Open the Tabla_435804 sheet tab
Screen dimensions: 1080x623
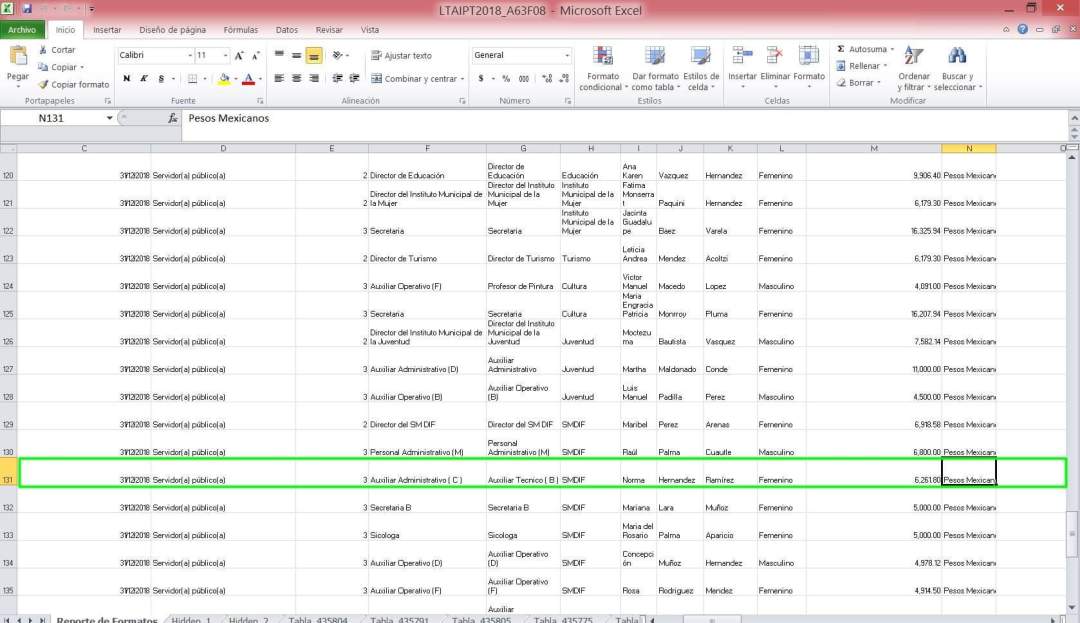(x=317, y=619)
